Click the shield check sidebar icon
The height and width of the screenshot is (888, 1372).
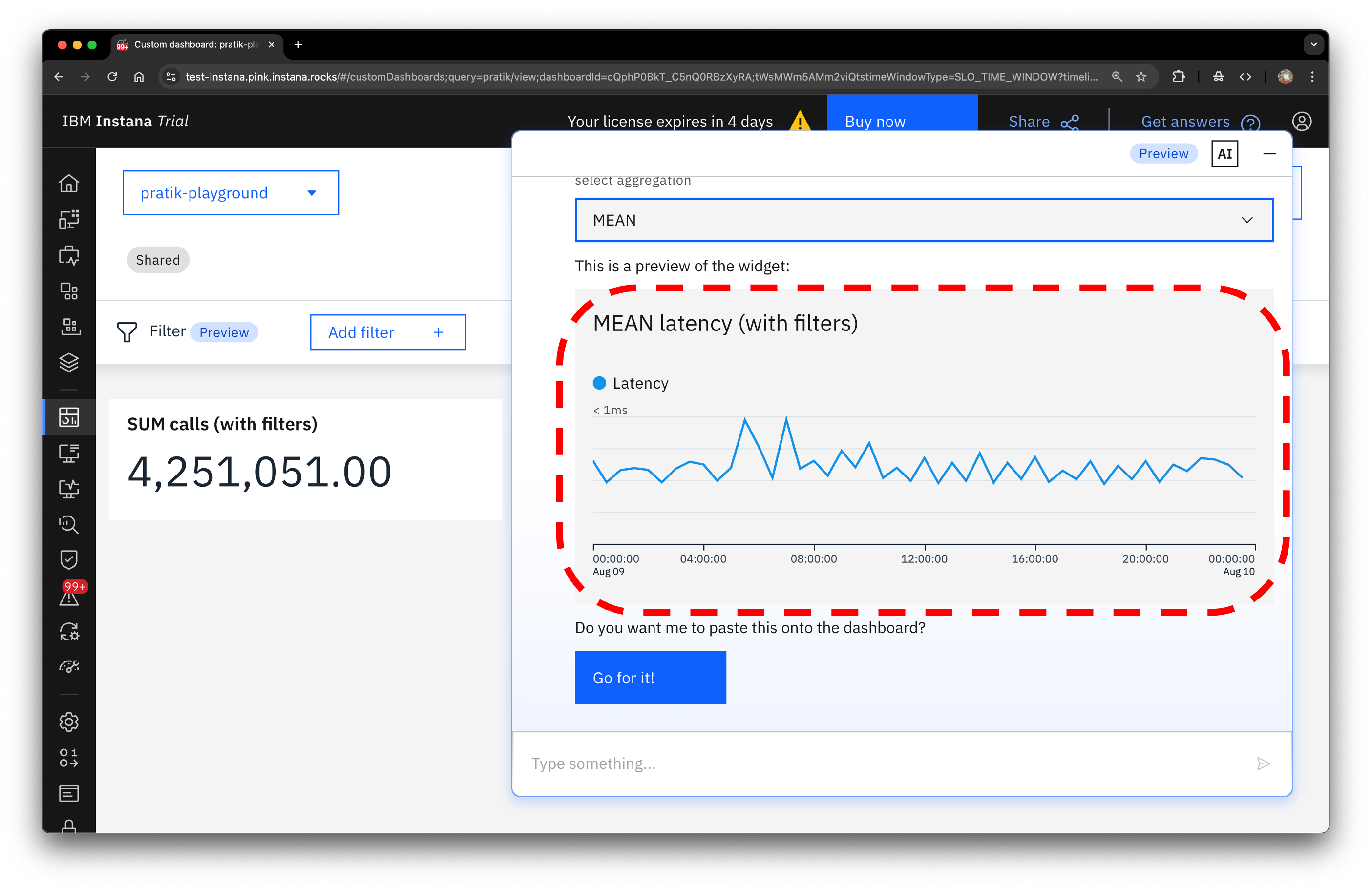click(68, 559)
